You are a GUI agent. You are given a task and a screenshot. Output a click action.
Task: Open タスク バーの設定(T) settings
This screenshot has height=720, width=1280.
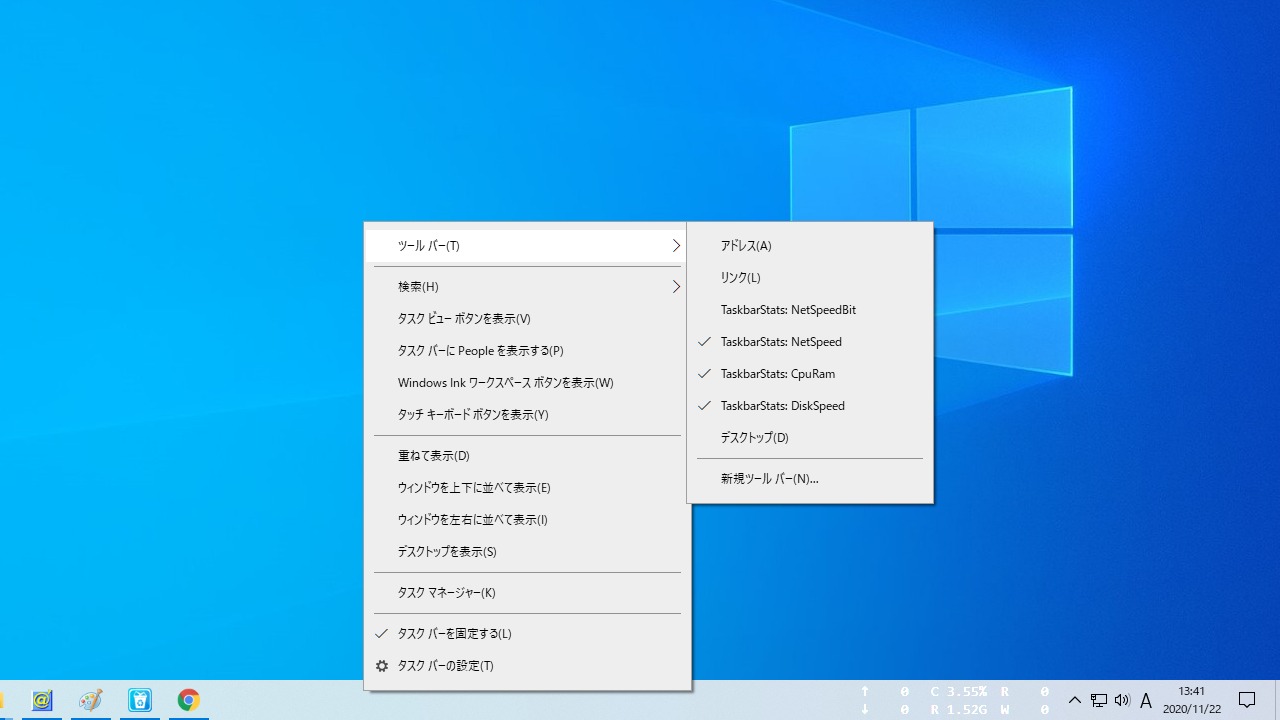(527, 666)
